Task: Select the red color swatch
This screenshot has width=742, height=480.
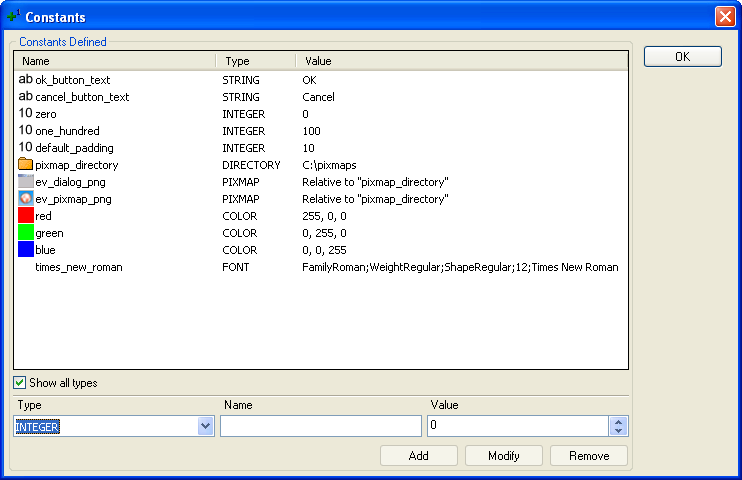Action: pyautogui.click(x=26, y=216)
